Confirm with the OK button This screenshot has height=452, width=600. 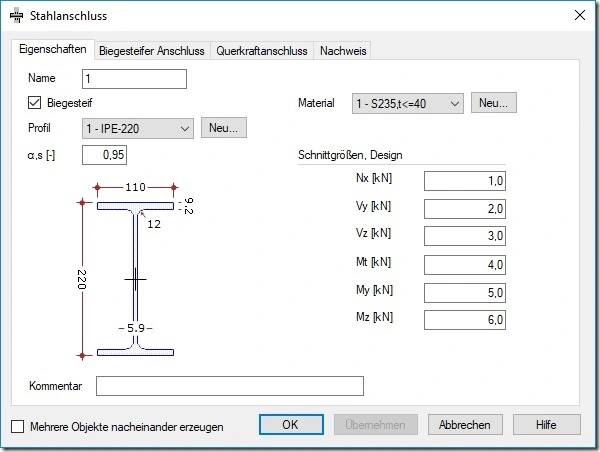(291, 424)
